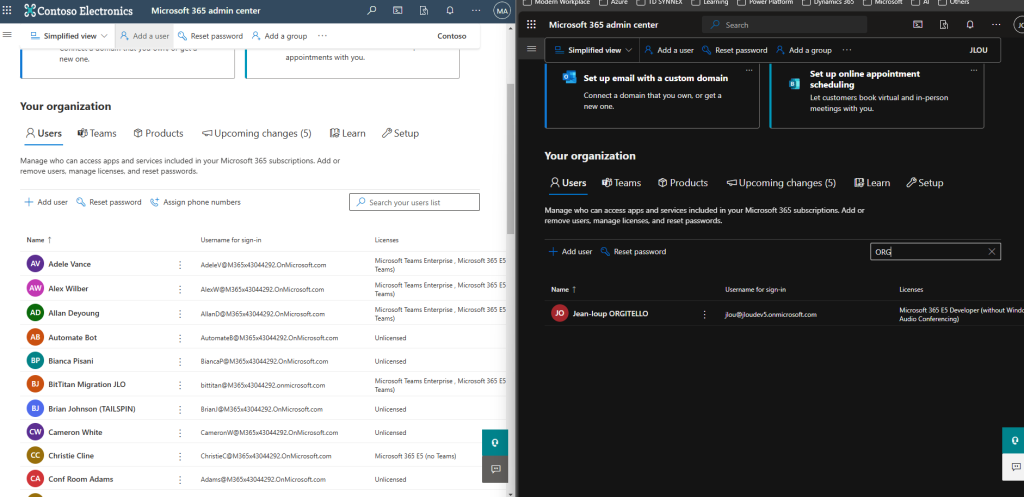Open Cloud Shell icon in right dark window
The width and height of the screenshot is (1024, 497).
[918, 25]
